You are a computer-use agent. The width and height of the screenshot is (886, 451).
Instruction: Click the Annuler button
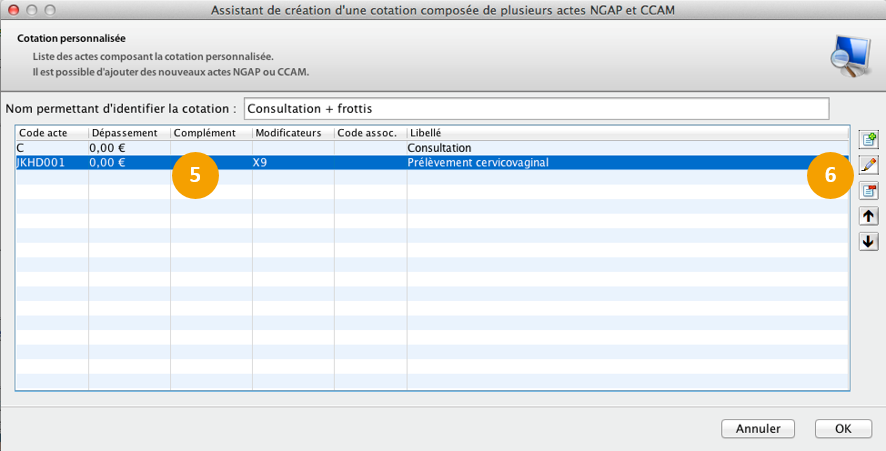[758, 429]
